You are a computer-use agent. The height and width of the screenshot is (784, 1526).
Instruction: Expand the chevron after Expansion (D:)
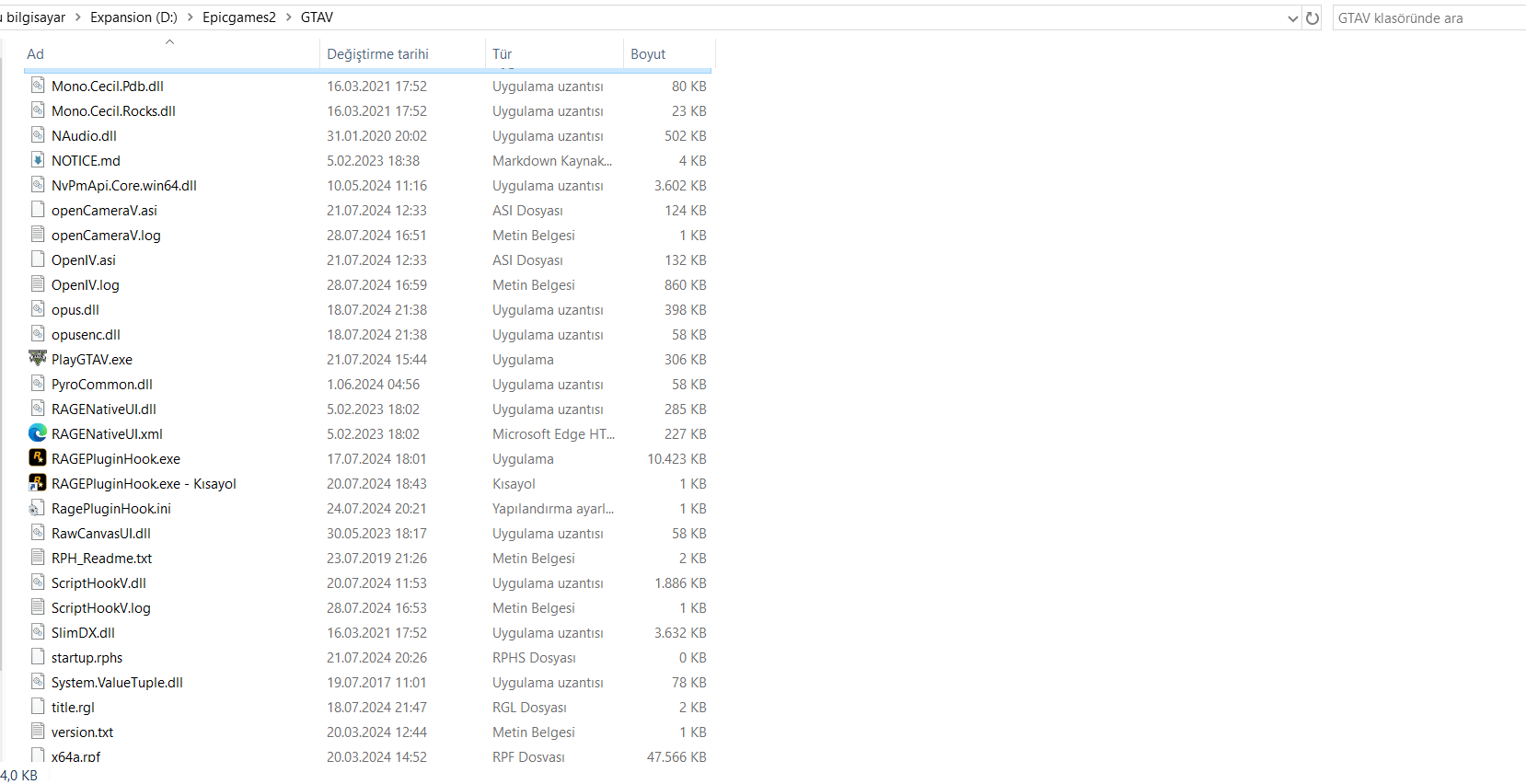tap(191, 17)
